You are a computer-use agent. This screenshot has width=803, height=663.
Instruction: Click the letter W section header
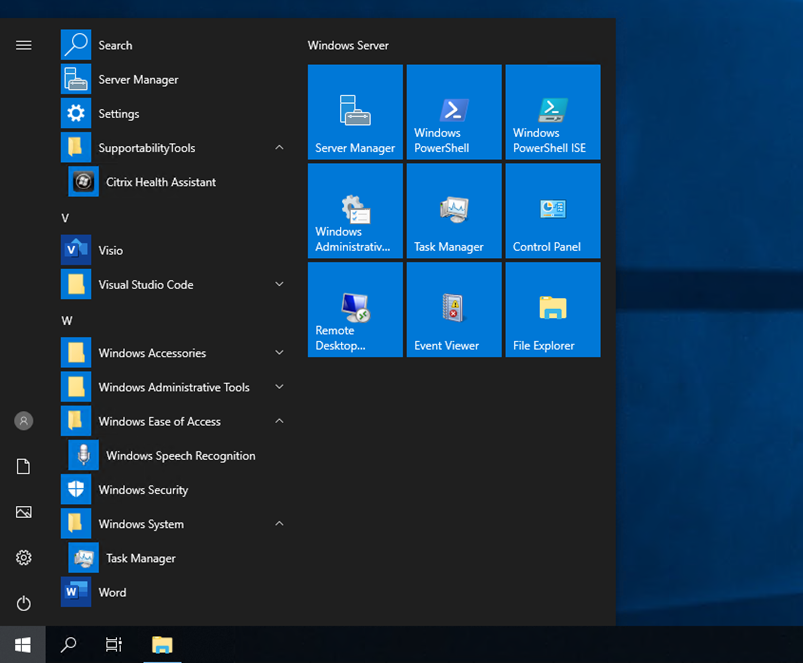(x=67, y=321)
